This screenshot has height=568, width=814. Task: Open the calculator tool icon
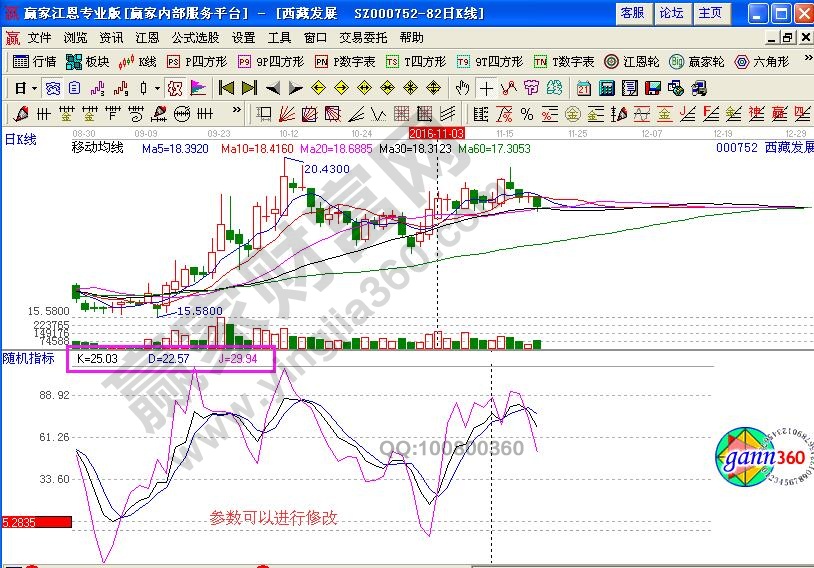(606, 88)
